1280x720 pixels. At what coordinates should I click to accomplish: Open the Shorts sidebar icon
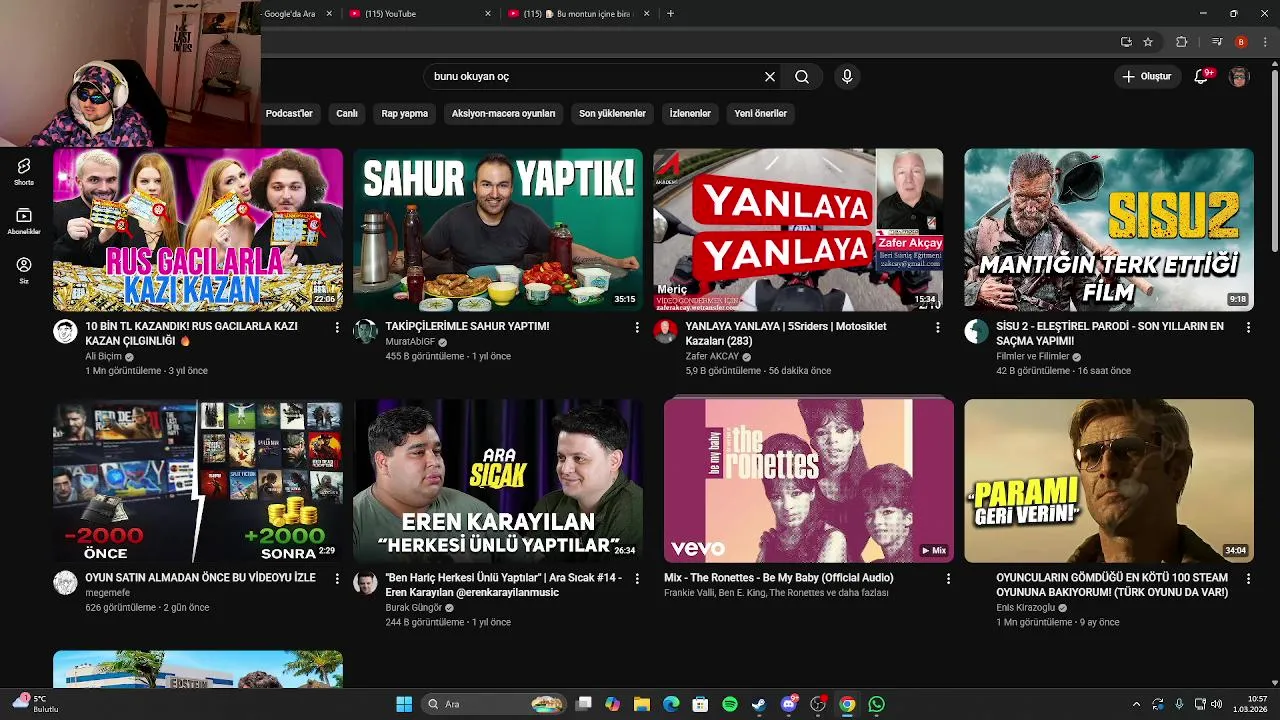[x=24, y=171]
